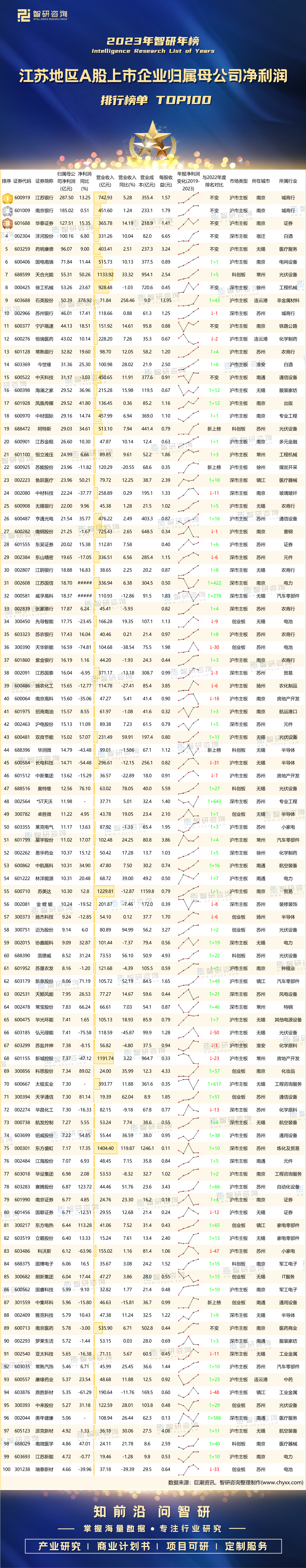Select the company name 药明康德
The width and height of the screenshot is (306, 1568).
point(44,249)
